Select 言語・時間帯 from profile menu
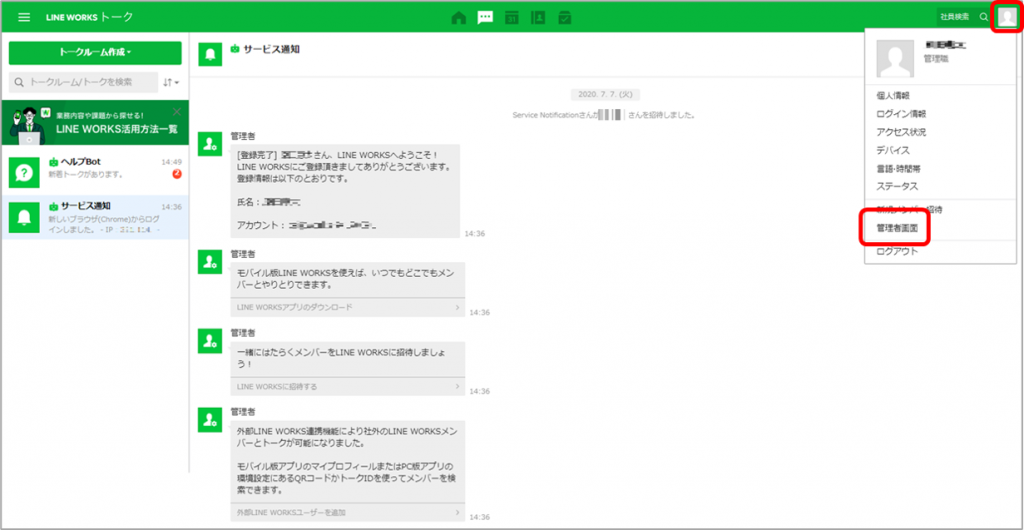1024x530 pixels. (898, 168)
